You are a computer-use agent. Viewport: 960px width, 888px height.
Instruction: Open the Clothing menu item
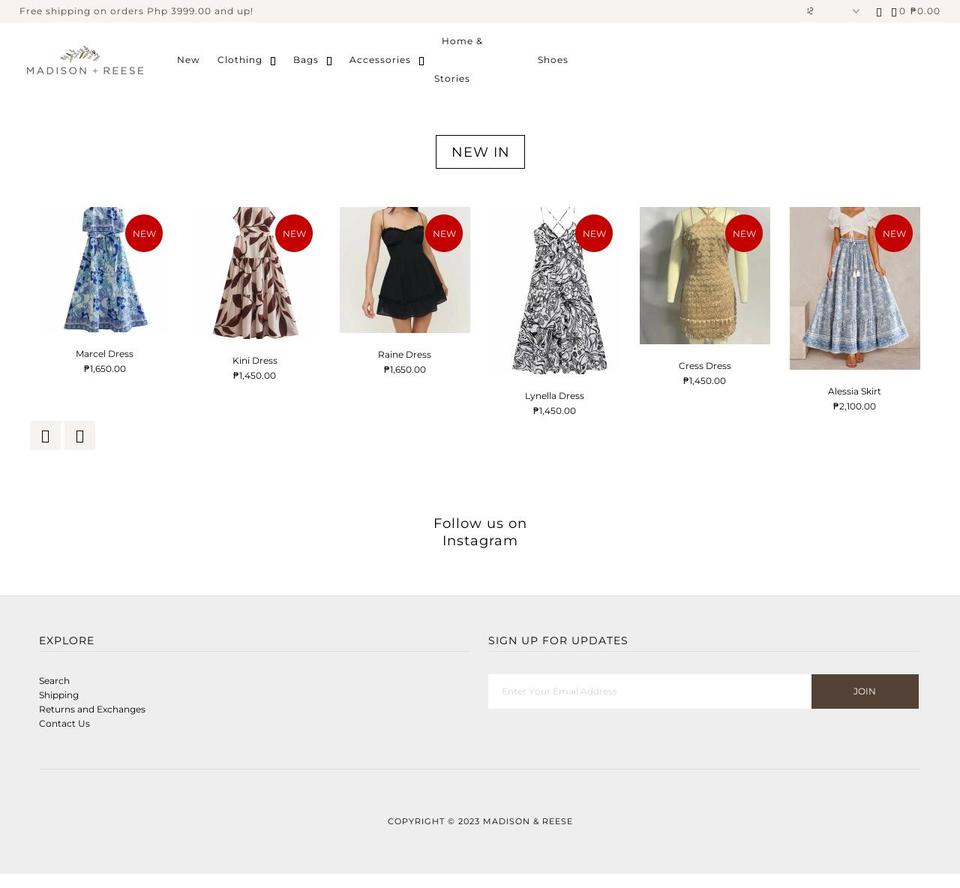(239, 60)
